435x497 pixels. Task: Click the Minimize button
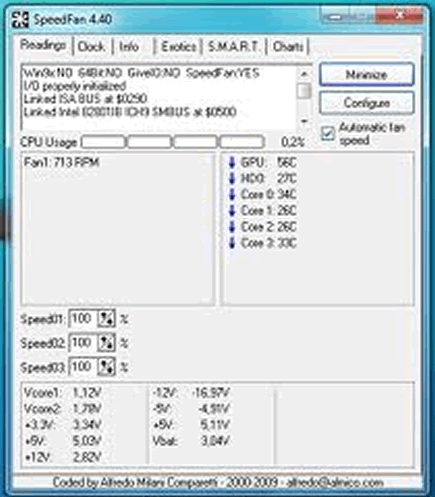pyautogui.click(x=366, y=74)
